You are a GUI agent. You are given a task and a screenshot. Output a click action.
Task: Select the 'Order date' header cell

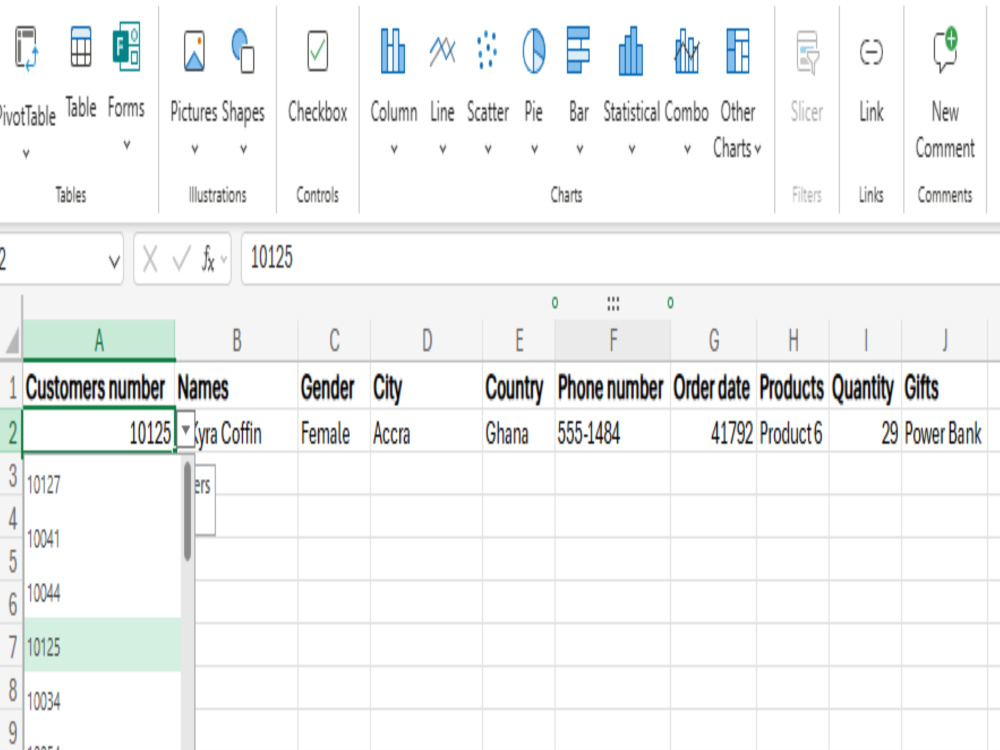pyautogui.click(x=713, y=387)
